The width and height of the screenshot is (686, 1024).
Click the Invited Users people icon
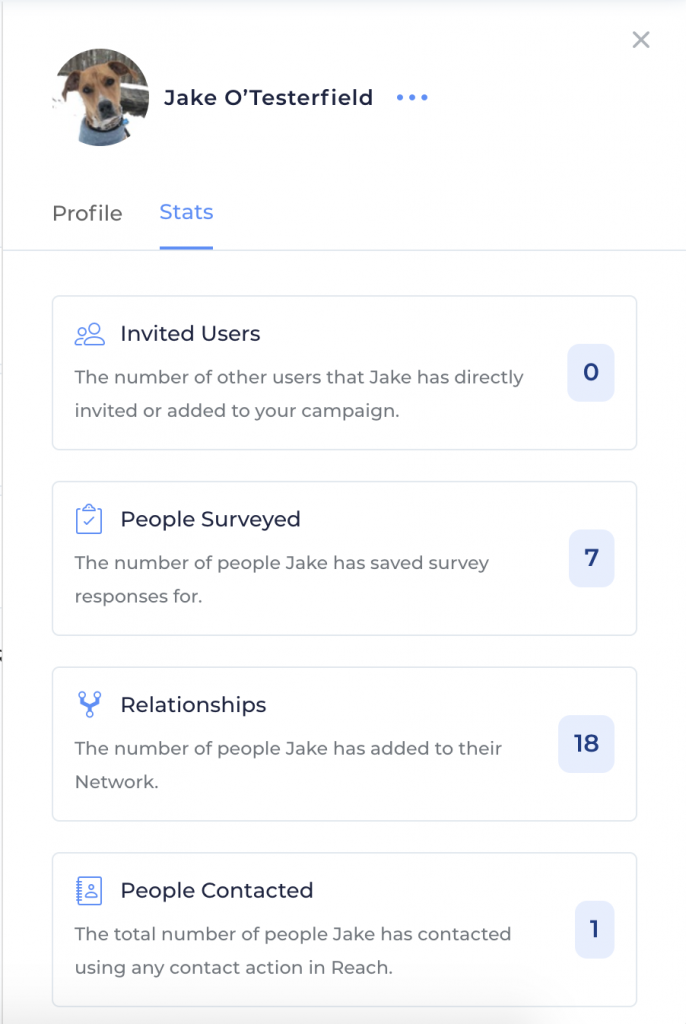point(90,334)
